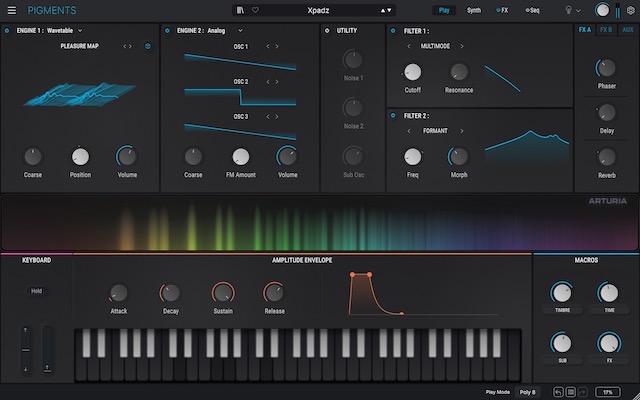The height and width of the screenshot is (400, 640).
Task: Open the wavetable browser icon beside Pleasure Map
Action: point(148,46)
